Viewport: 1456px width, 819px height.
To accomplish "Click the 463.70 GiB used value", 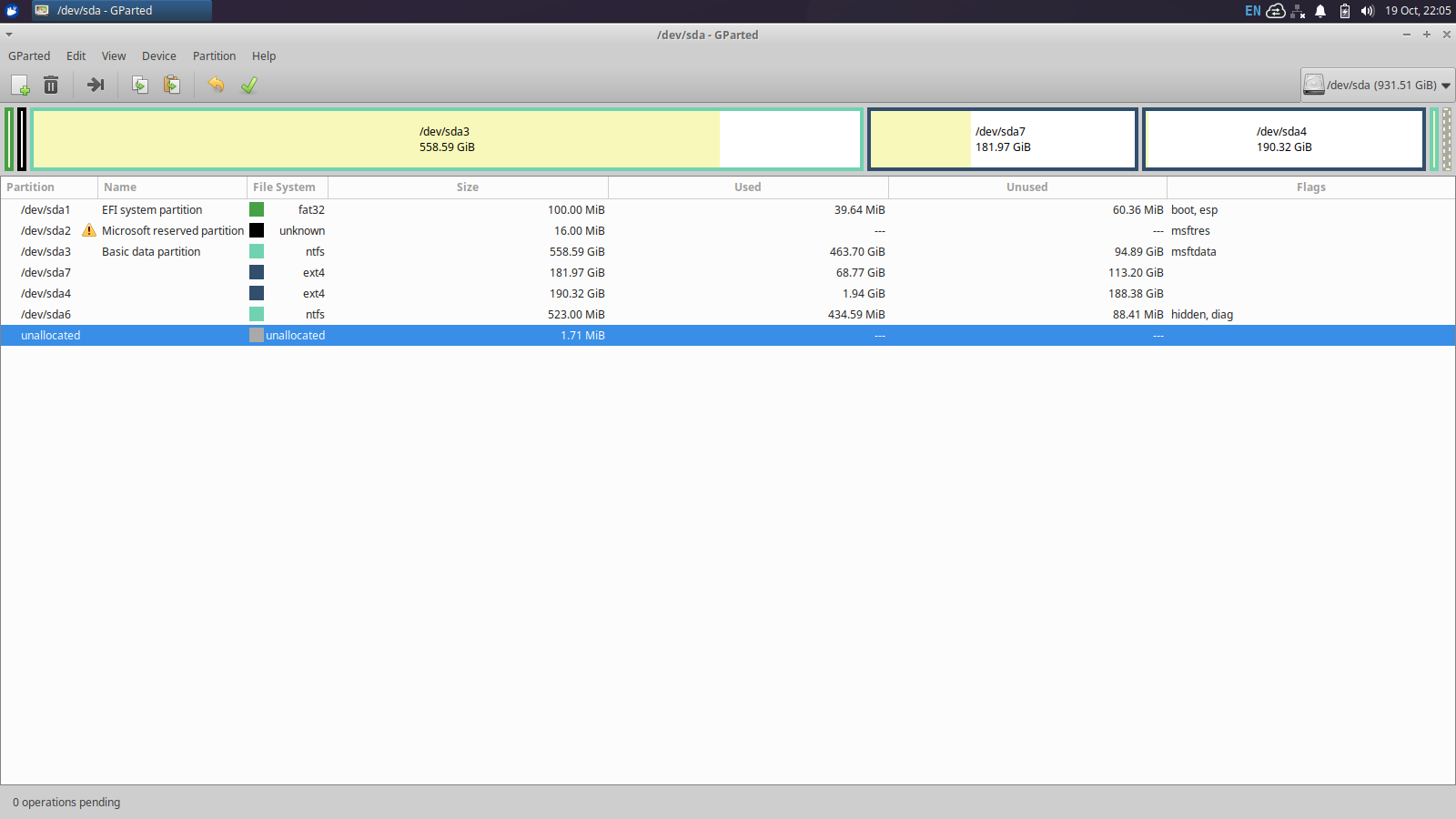I will (857, 251).
